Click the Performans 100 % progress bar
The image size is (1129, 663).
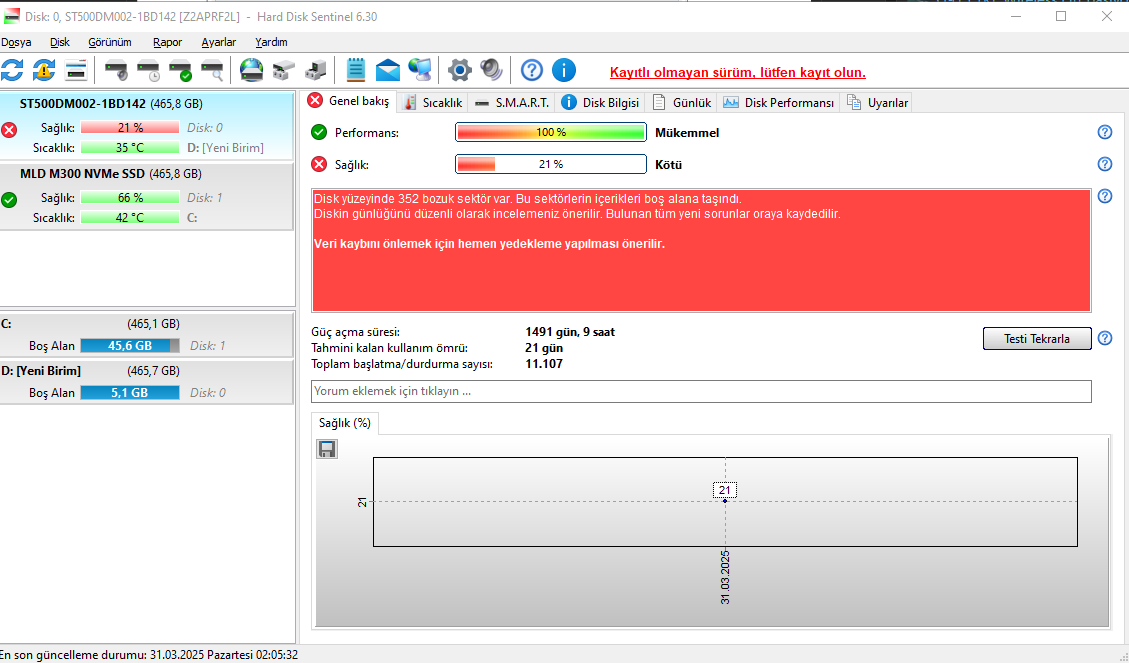551,132
